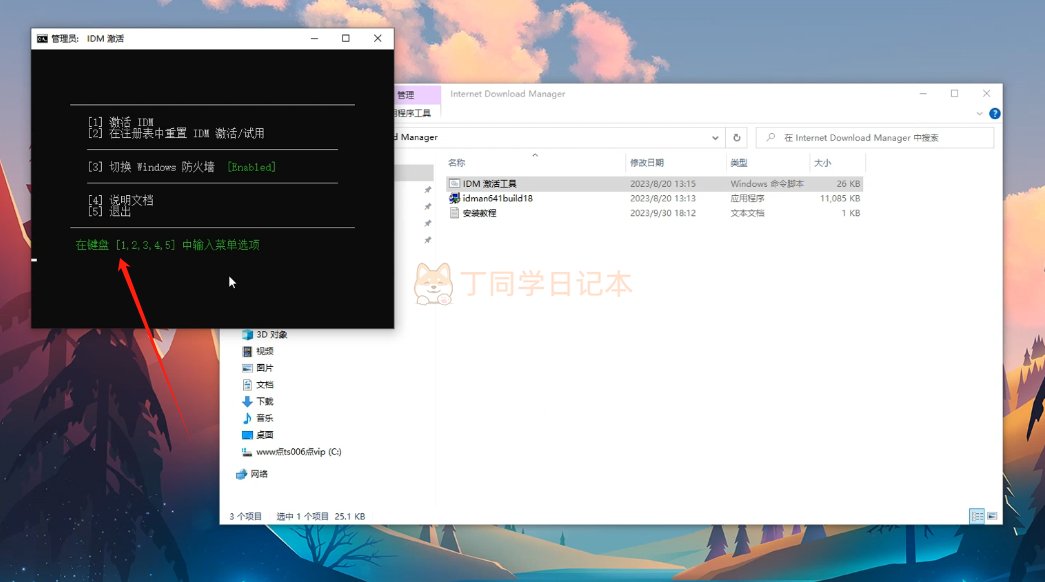The image size is (1045, 582).
Task: Select the IDM 激活工具 script file
Action: (489, 184)
